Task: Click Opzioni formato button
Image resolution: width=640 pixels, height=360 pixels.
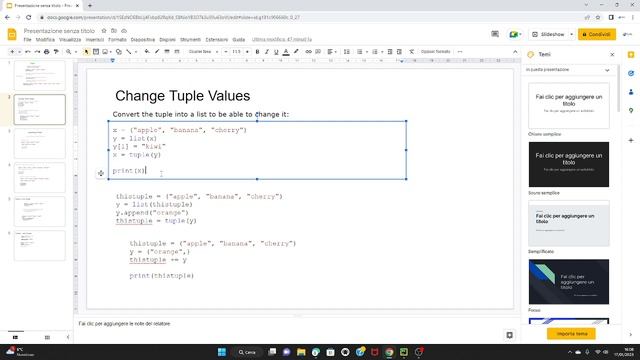Action: 436,52
